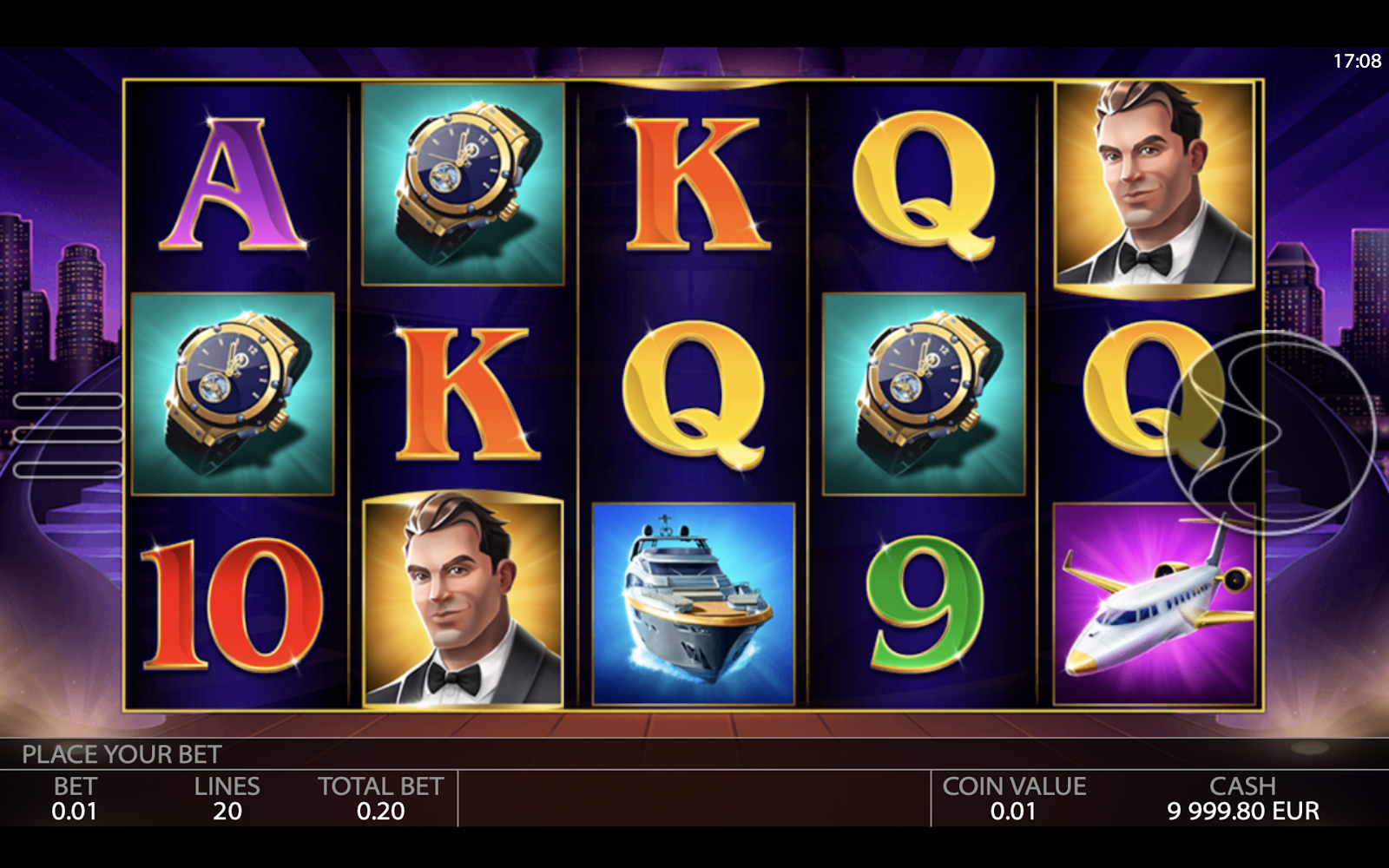Screen dimensions: 1389x868
Task: Select the private jet symbol
Action: click(1155, 604)
